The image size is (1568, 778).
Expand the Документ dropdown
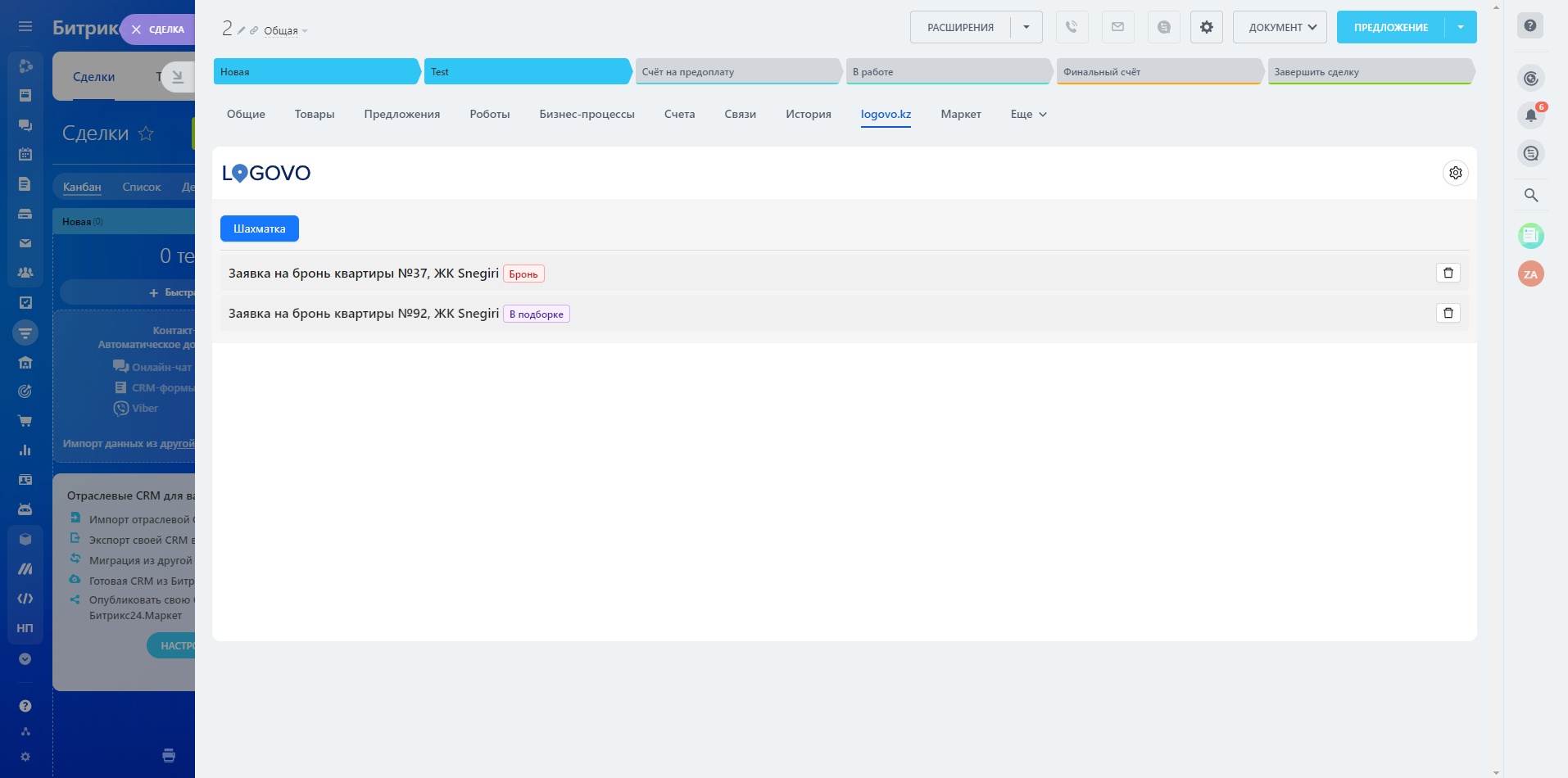[x=1280, y=27]
